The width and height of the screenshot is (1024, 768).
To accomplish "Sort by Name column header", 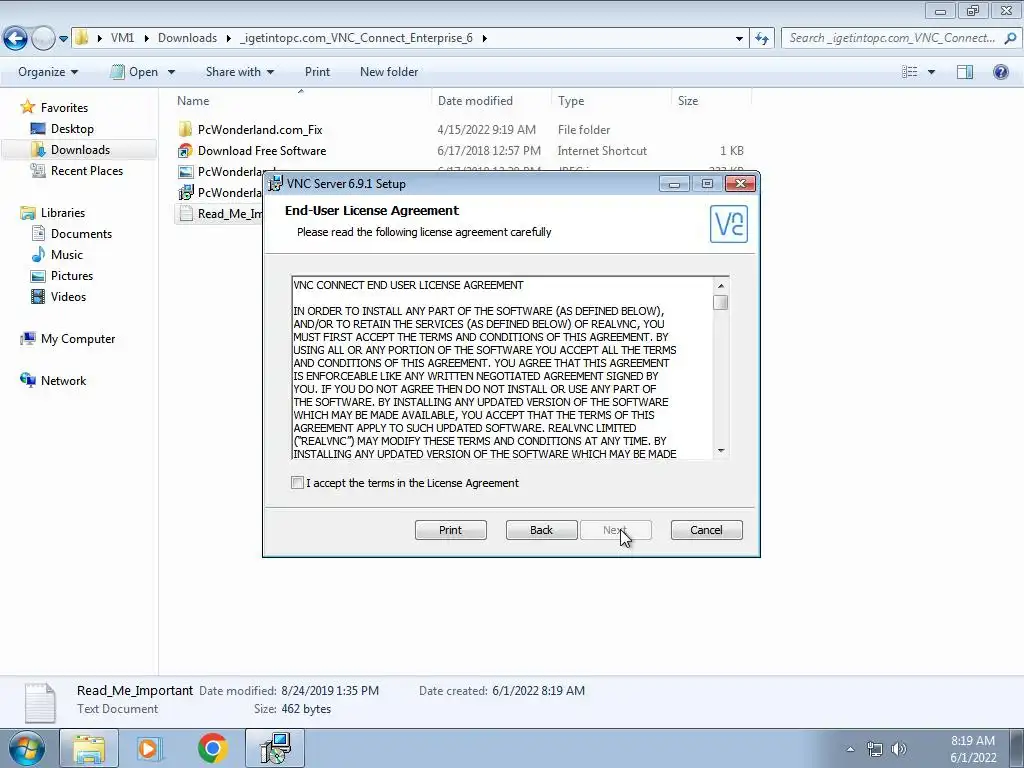I will 193,101.
